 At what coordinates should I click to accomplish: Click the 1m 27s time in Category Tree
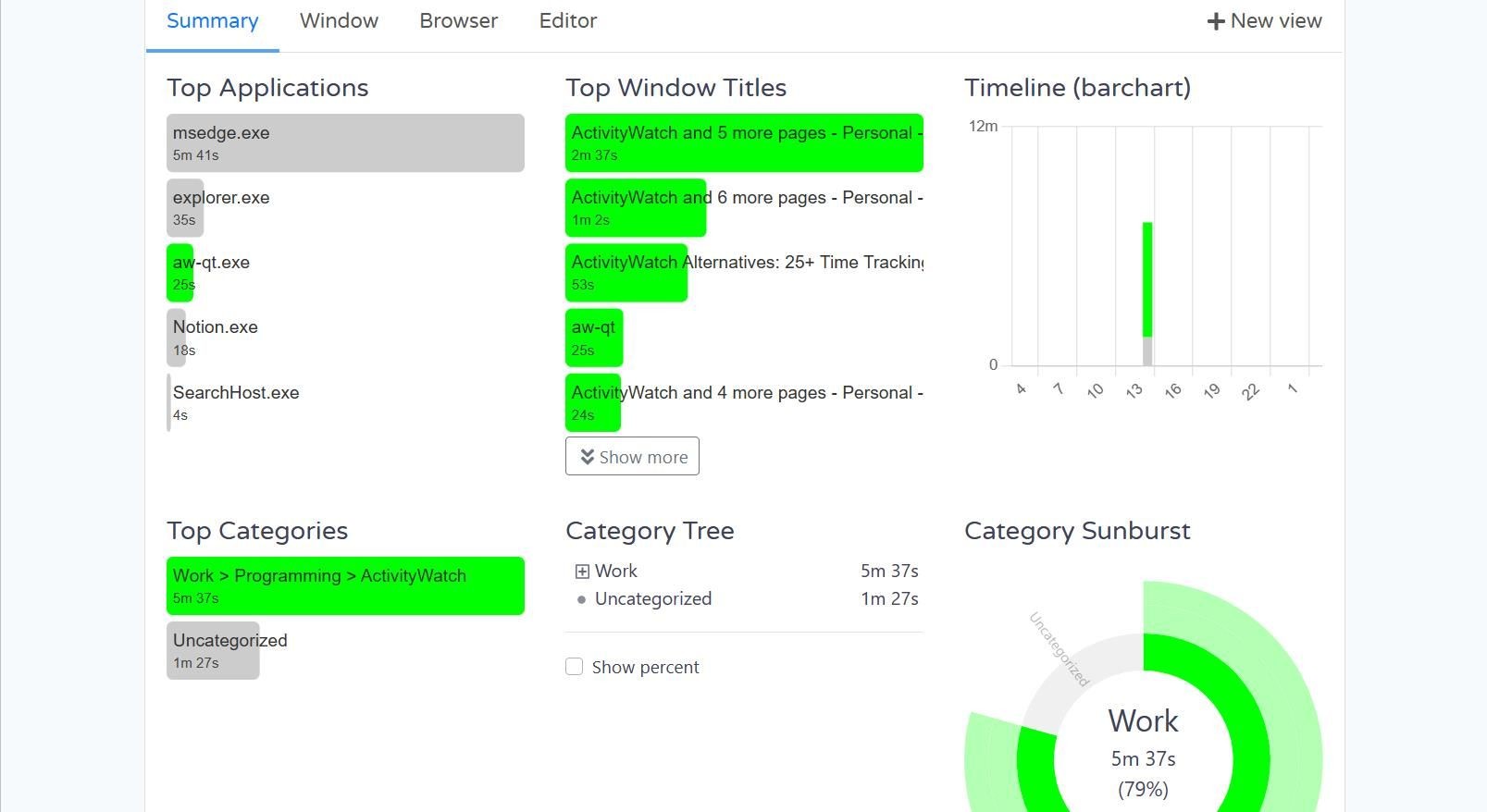(889, 599)
